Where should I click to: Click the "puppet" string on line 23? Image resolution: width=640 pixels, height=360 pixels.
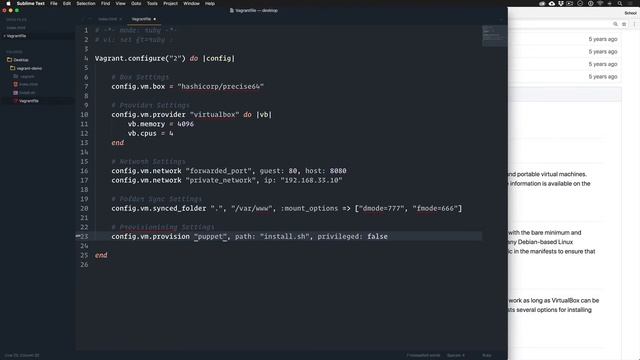(x=210, y=237)
